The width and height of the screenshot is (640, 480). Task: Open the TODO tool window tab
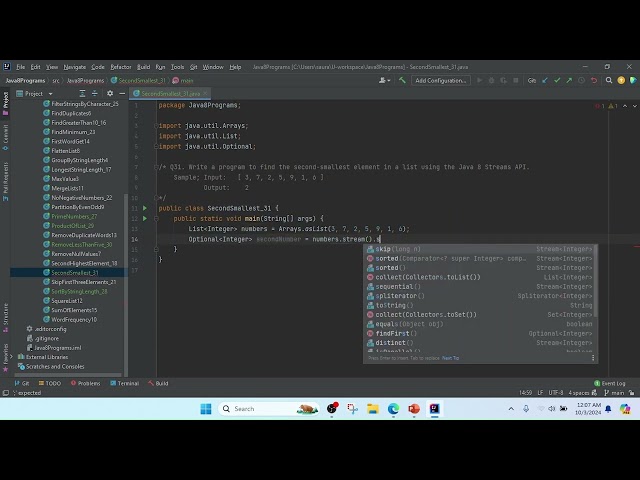(x=49, y=383)
